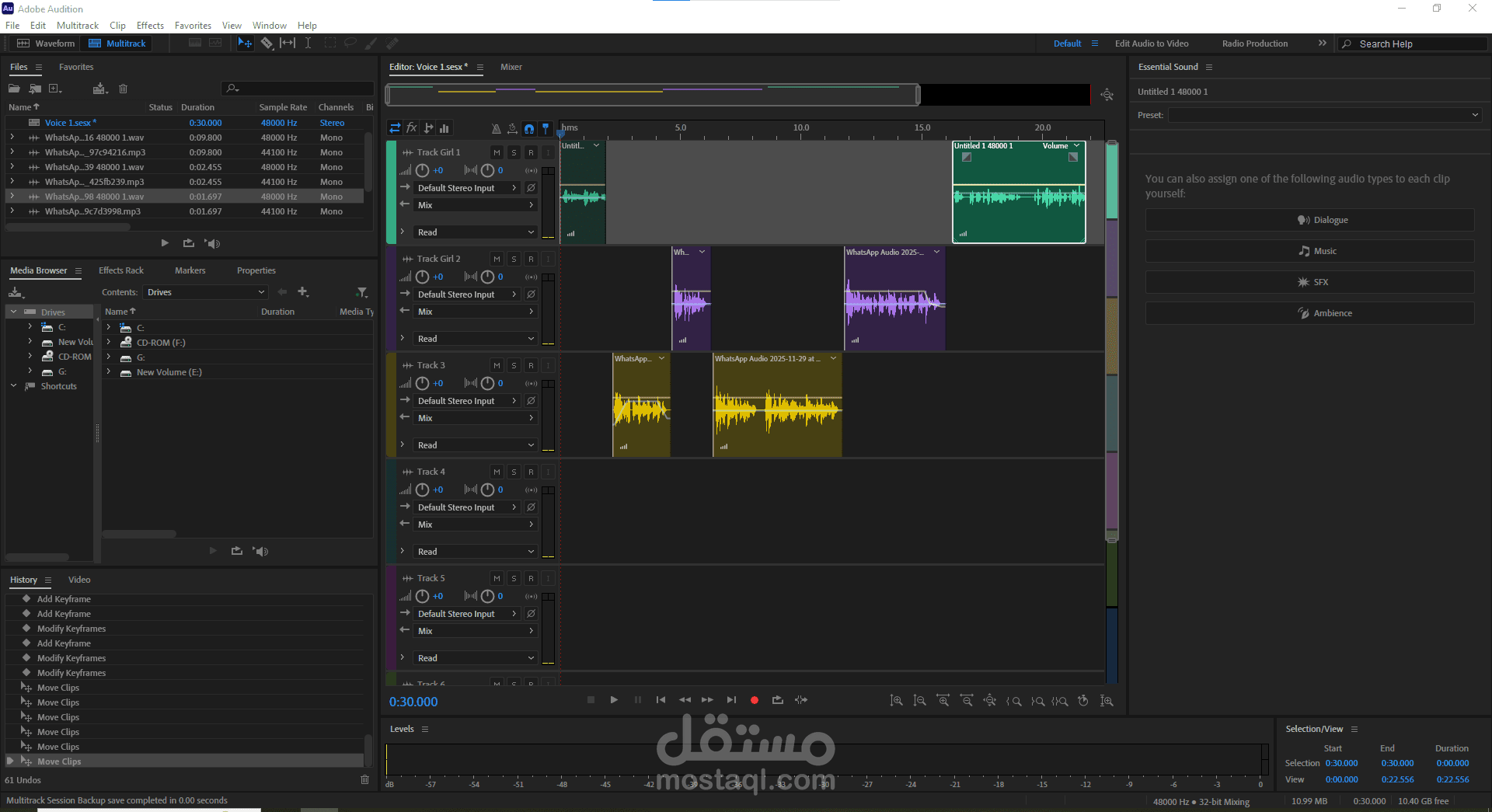The width and height of the screenshot is (1492, 812).
Task: Click the red Record button in transport
Action: pyautogui.click(x=754, y=700)
